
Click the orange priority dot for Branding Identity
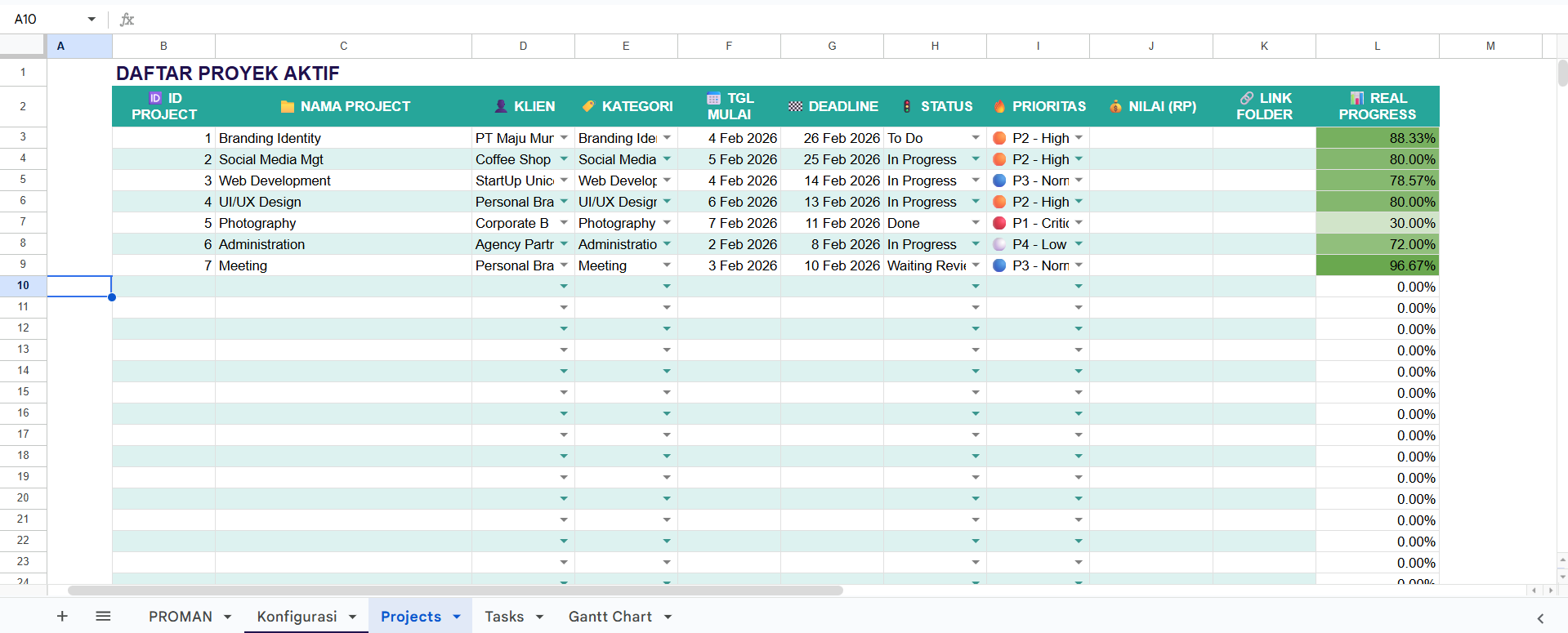[x=999, y=138]
